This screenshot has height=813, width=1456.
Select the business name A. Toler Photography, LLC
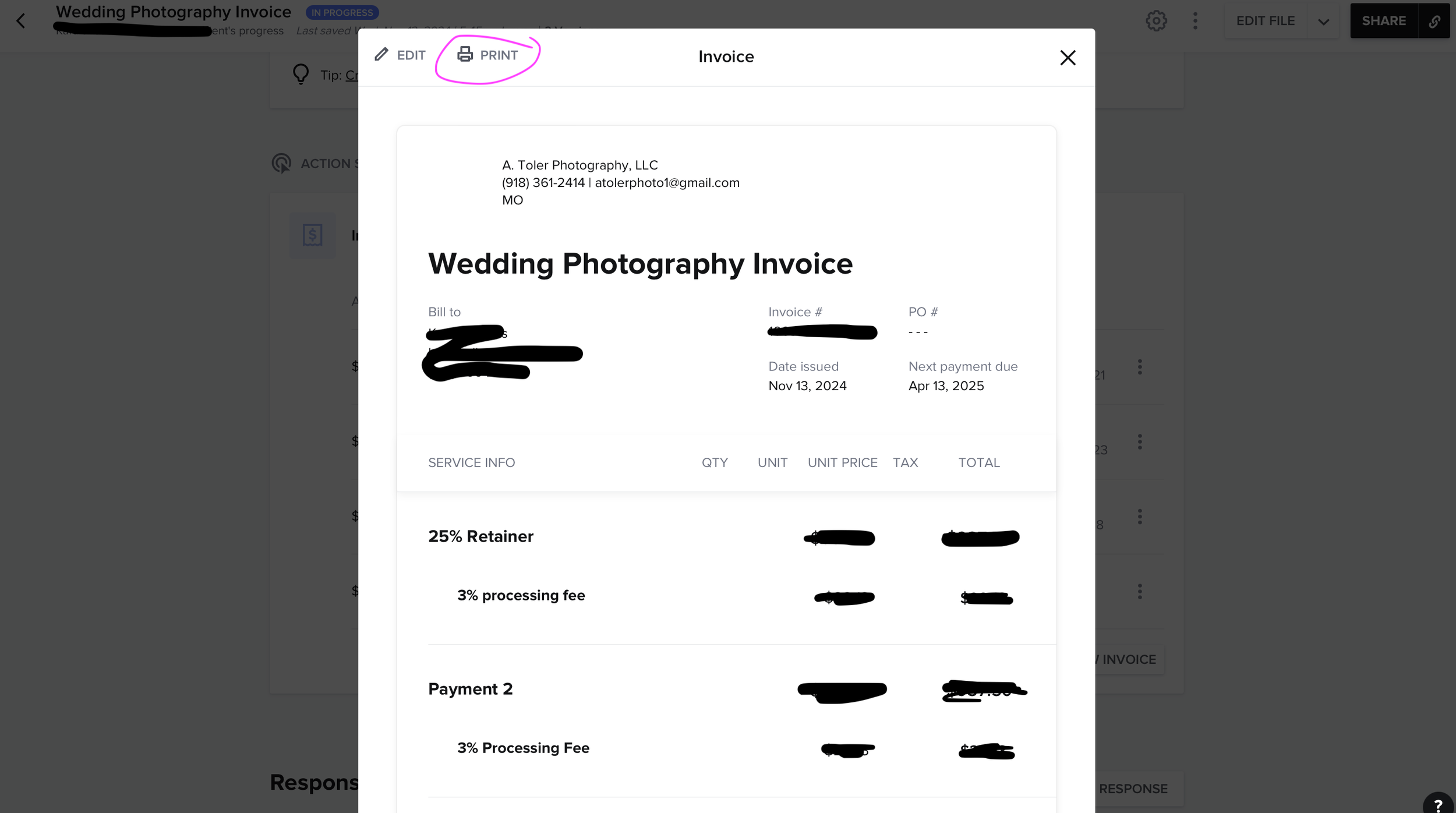click(580, 165)
